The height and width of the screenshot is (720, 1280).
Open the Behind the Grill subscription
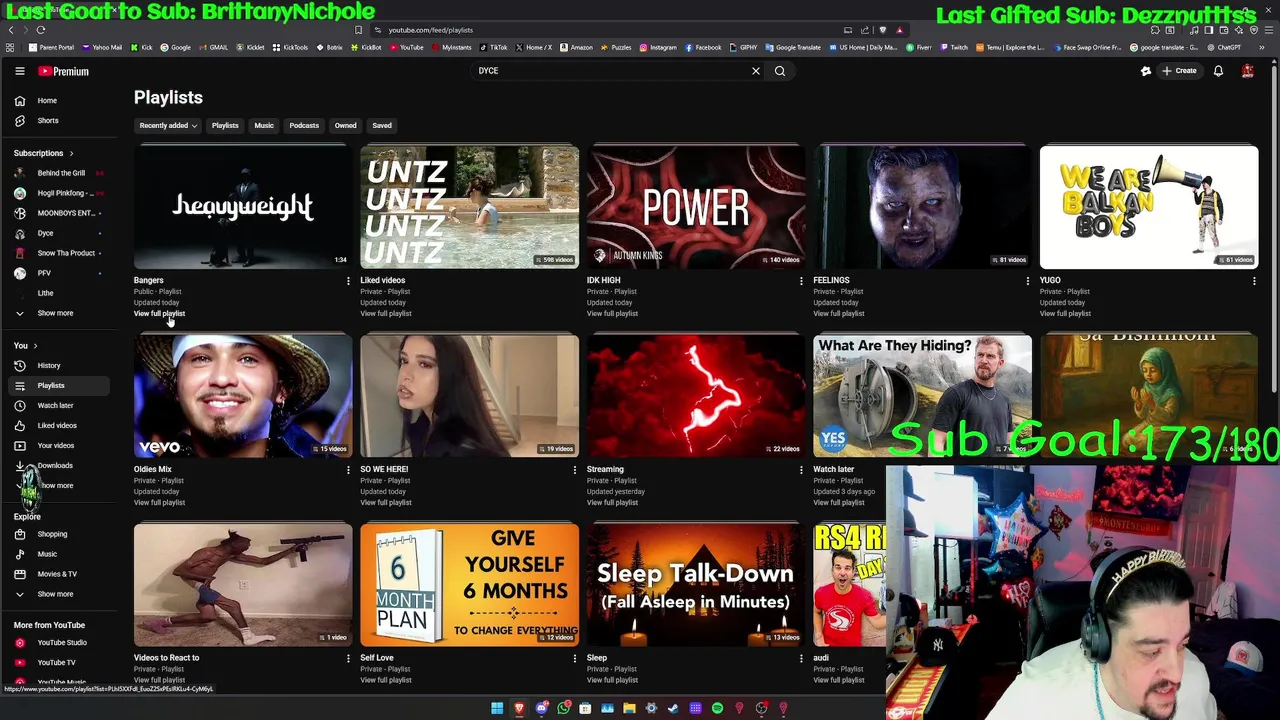[61, 173]
